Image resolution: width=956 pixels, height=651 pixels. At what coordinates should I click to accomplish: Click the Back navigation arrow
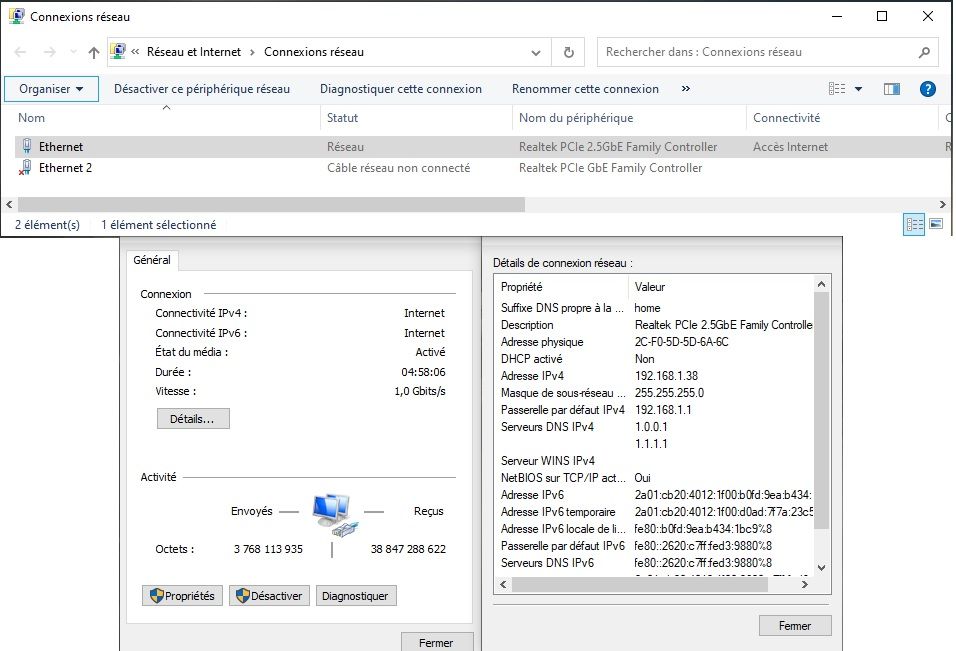21,52
